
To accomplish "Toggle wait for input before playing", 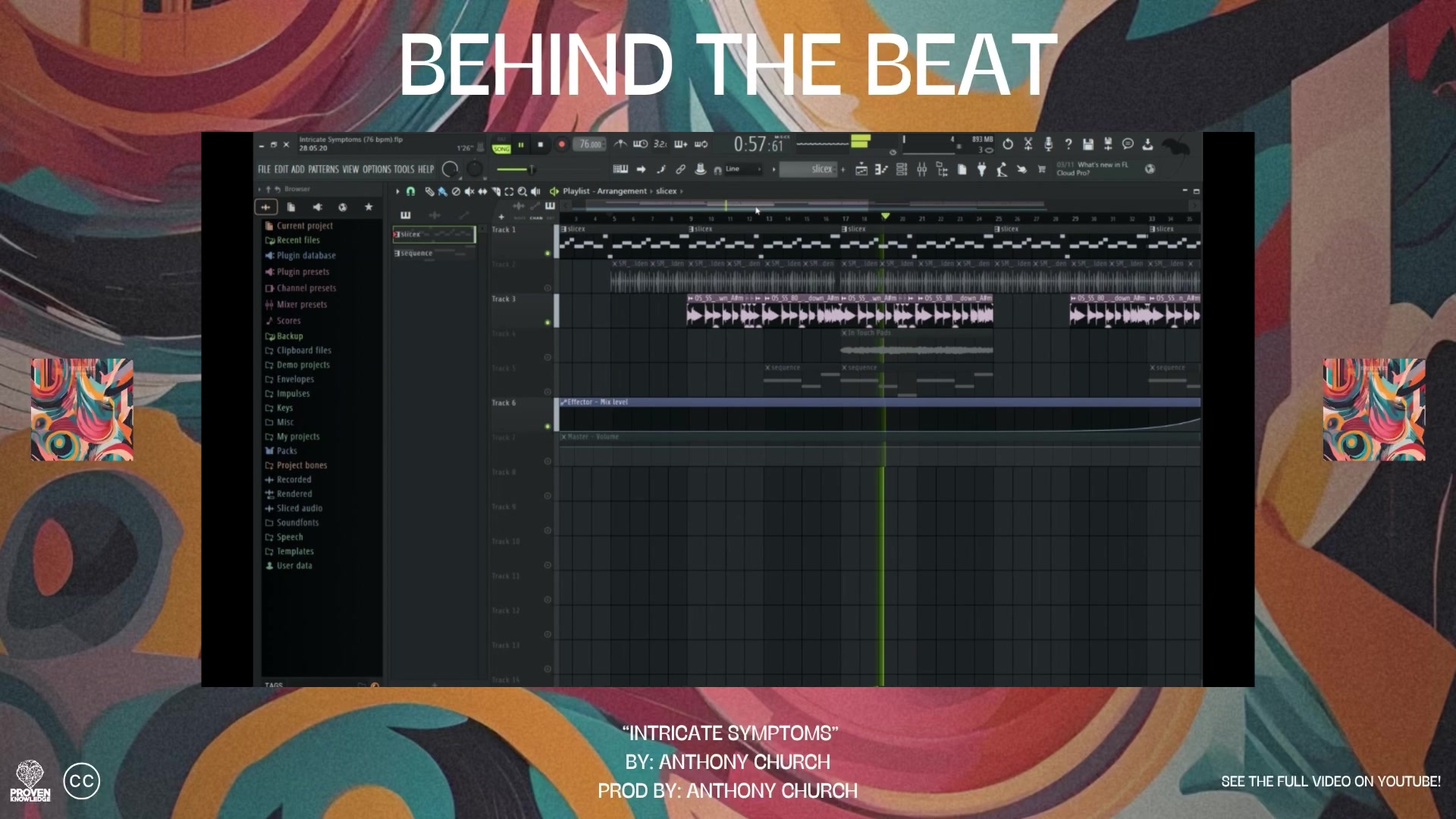I will tap(641, 144).
